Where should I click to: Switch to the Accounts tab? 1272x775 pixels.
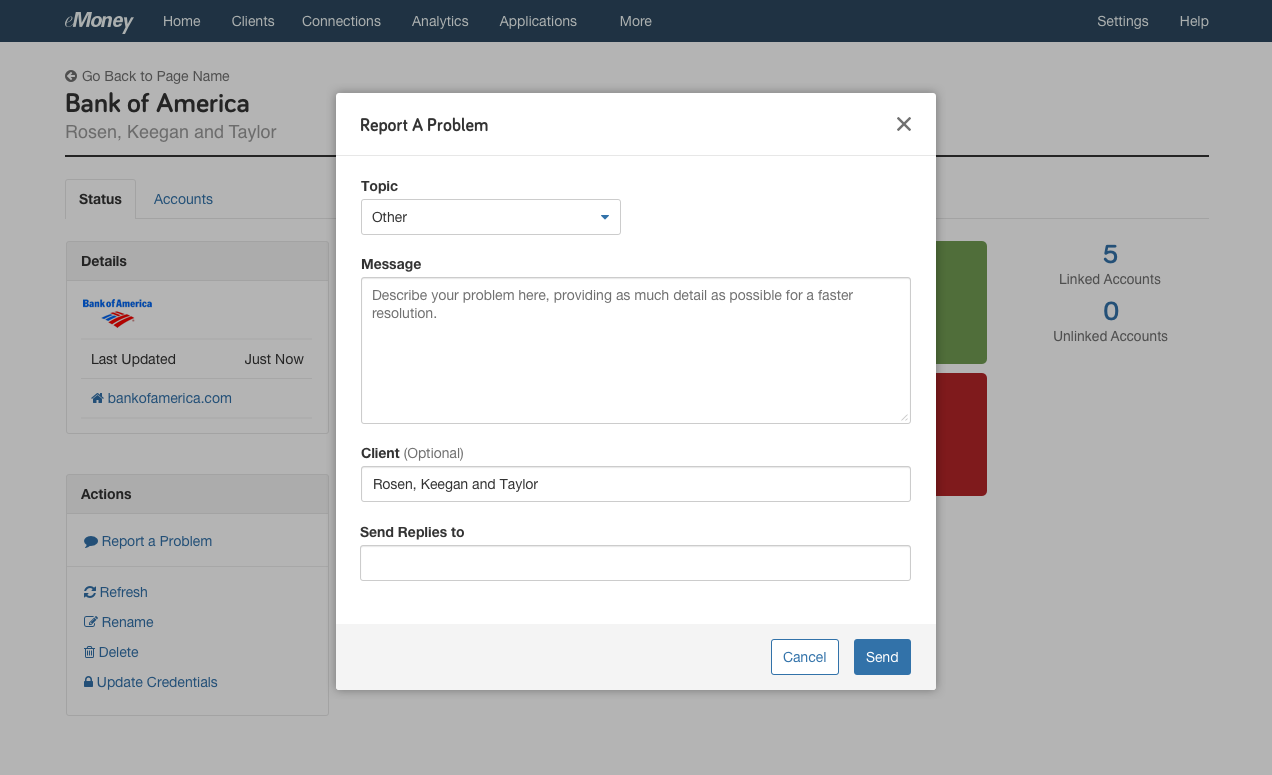(183, 199)
